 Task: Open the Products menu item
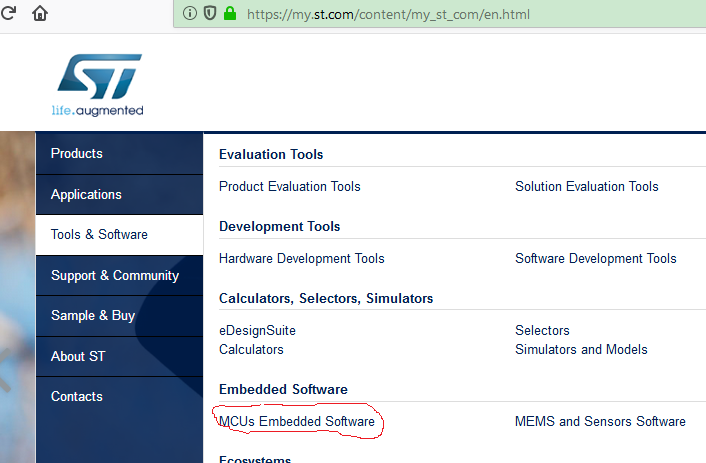(x=119, y=154)
